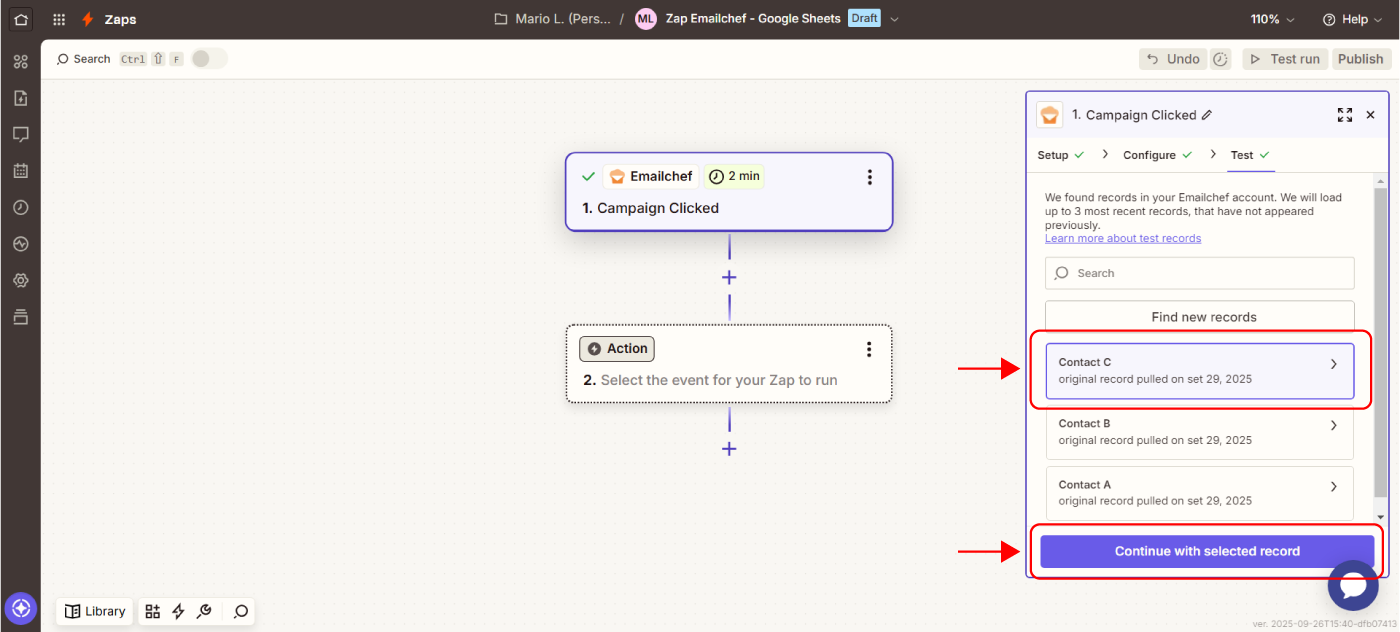The height and width of the screenshot is (632, 1400).
Task: Open the chat support bubble
Action: tap(1352, 586)
